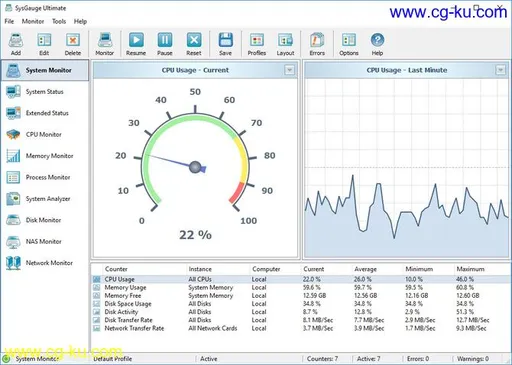Select the Disk Activity counter row

click(301, 312)
